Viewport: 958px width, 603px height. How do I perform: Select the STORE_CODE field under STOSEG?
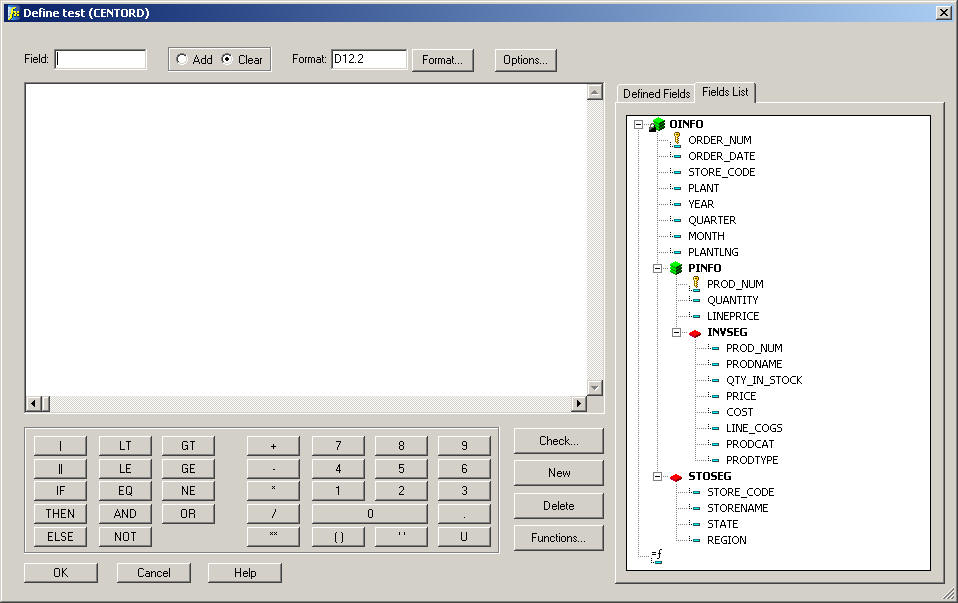(x=740, y=492)
